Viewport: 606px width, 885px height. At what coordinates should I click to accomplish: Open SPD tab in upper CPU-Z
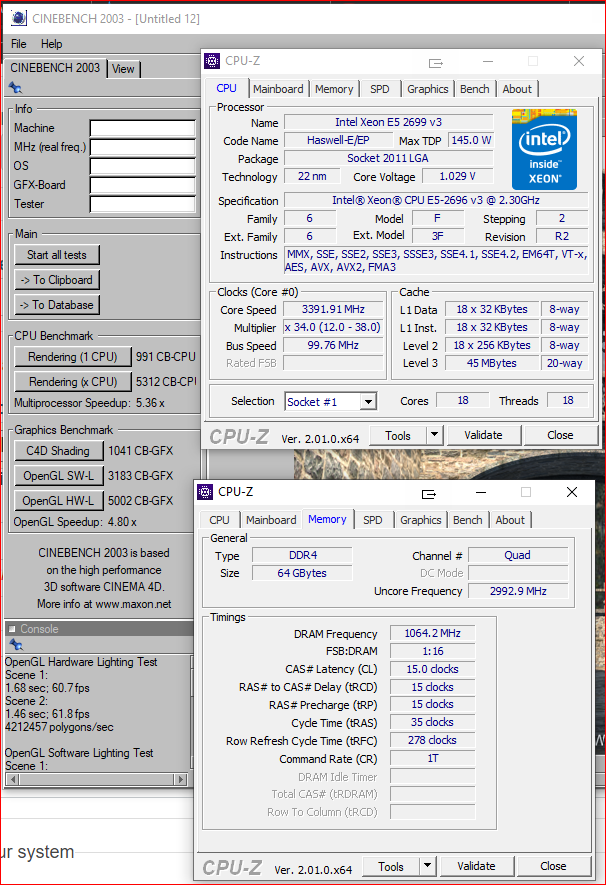pyautogui.click(x=380, y=89)
